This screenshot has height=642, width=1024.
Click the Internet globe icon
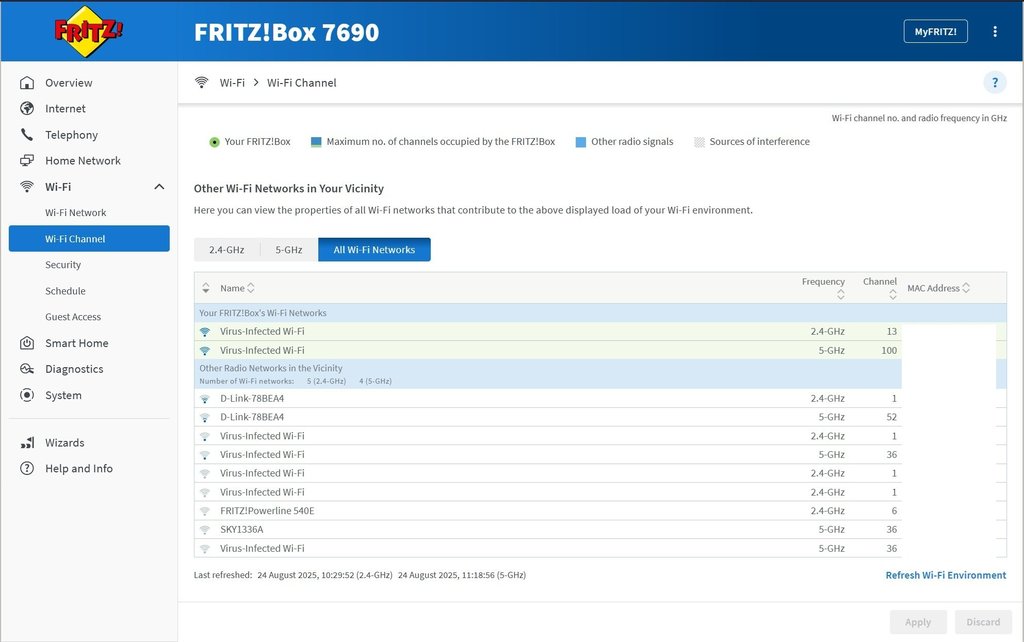(x=27, y=109)
